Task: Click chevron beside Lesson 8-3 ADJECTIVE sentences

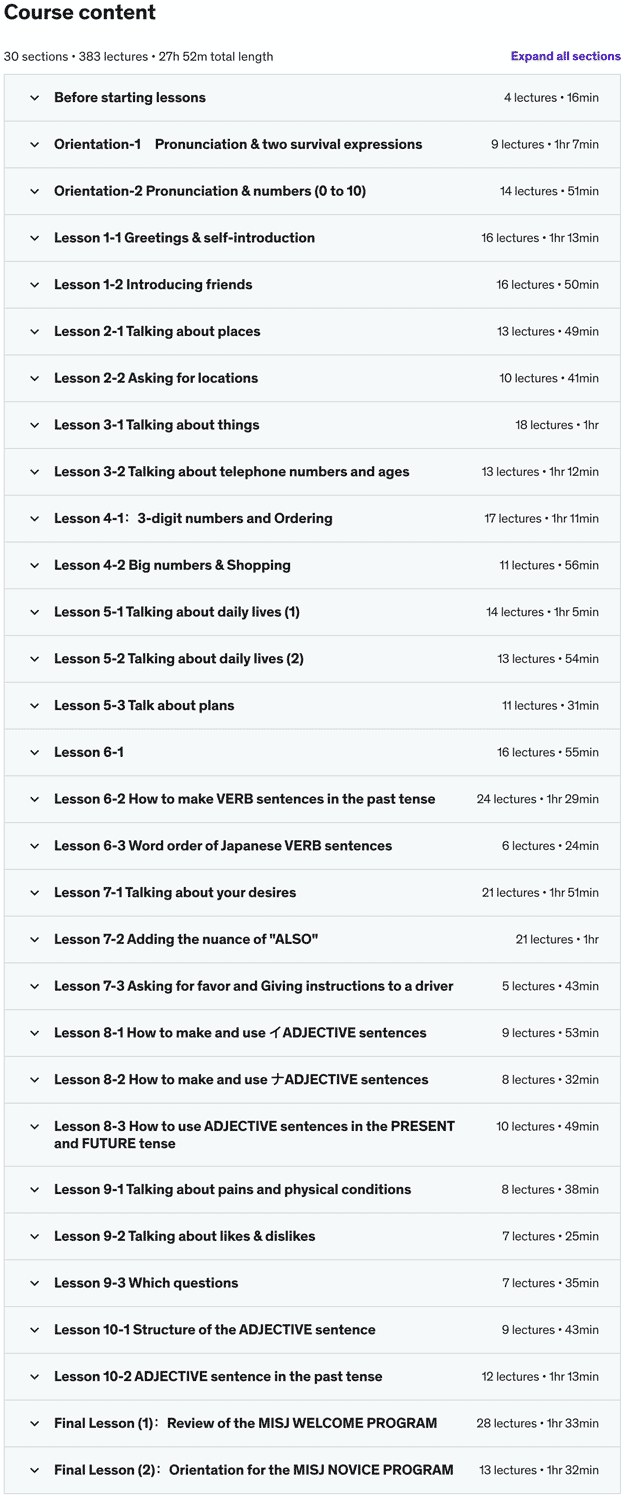Action: pyautogui.click(x=35, y=1127)
